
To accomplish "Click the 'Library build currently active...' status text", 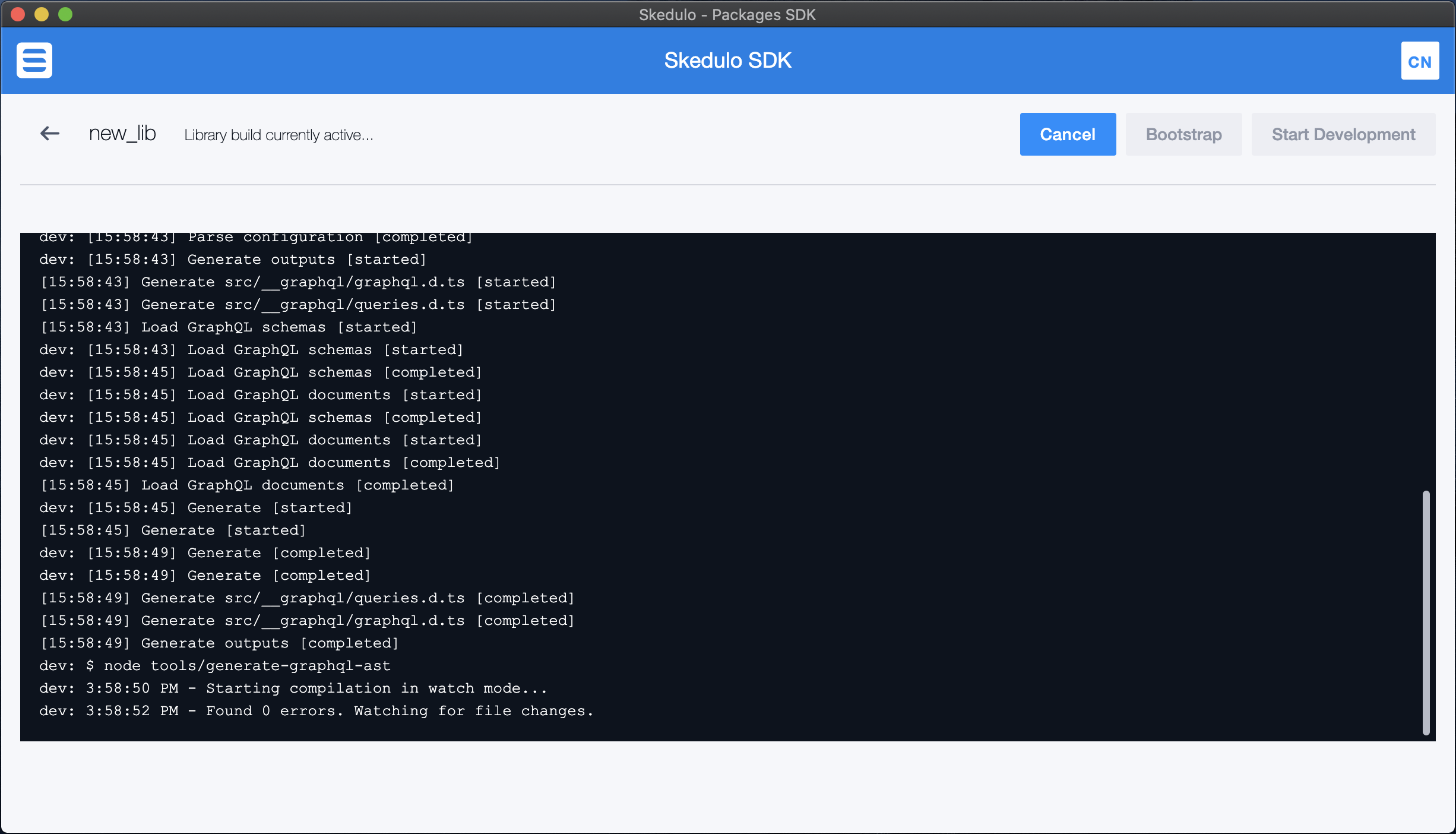I will point(278,135).
